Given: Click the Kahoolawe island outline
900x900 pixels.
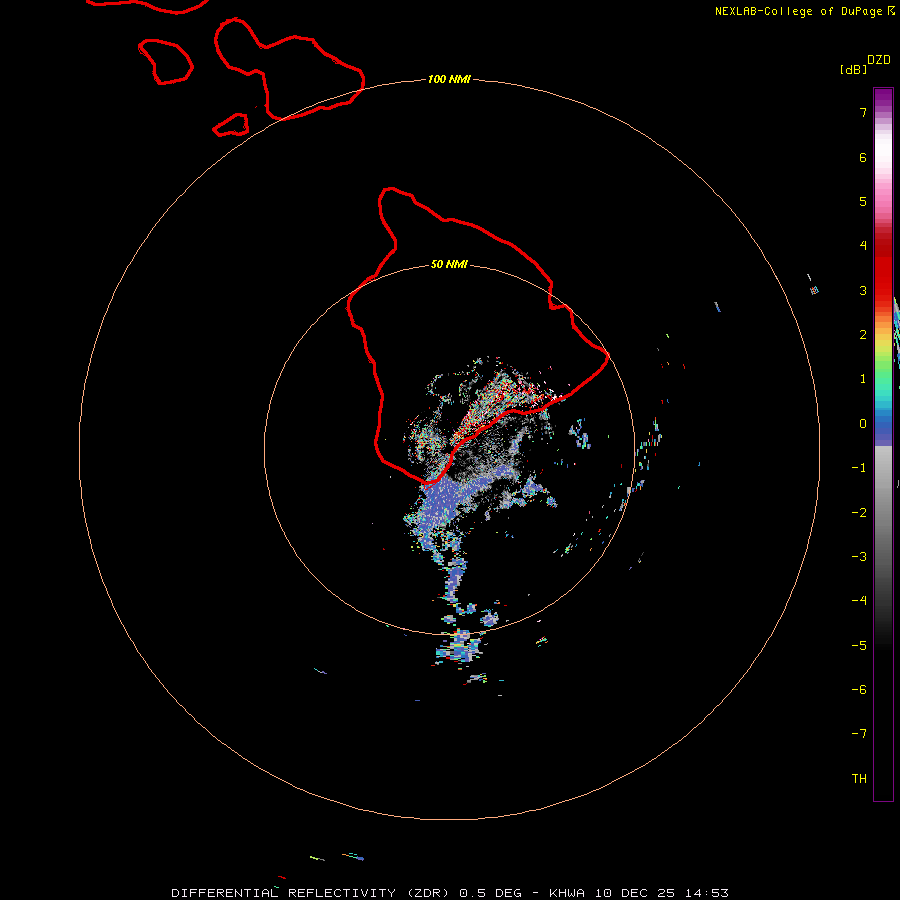Looking at the screenshot, I should click(x=231, y=125).
